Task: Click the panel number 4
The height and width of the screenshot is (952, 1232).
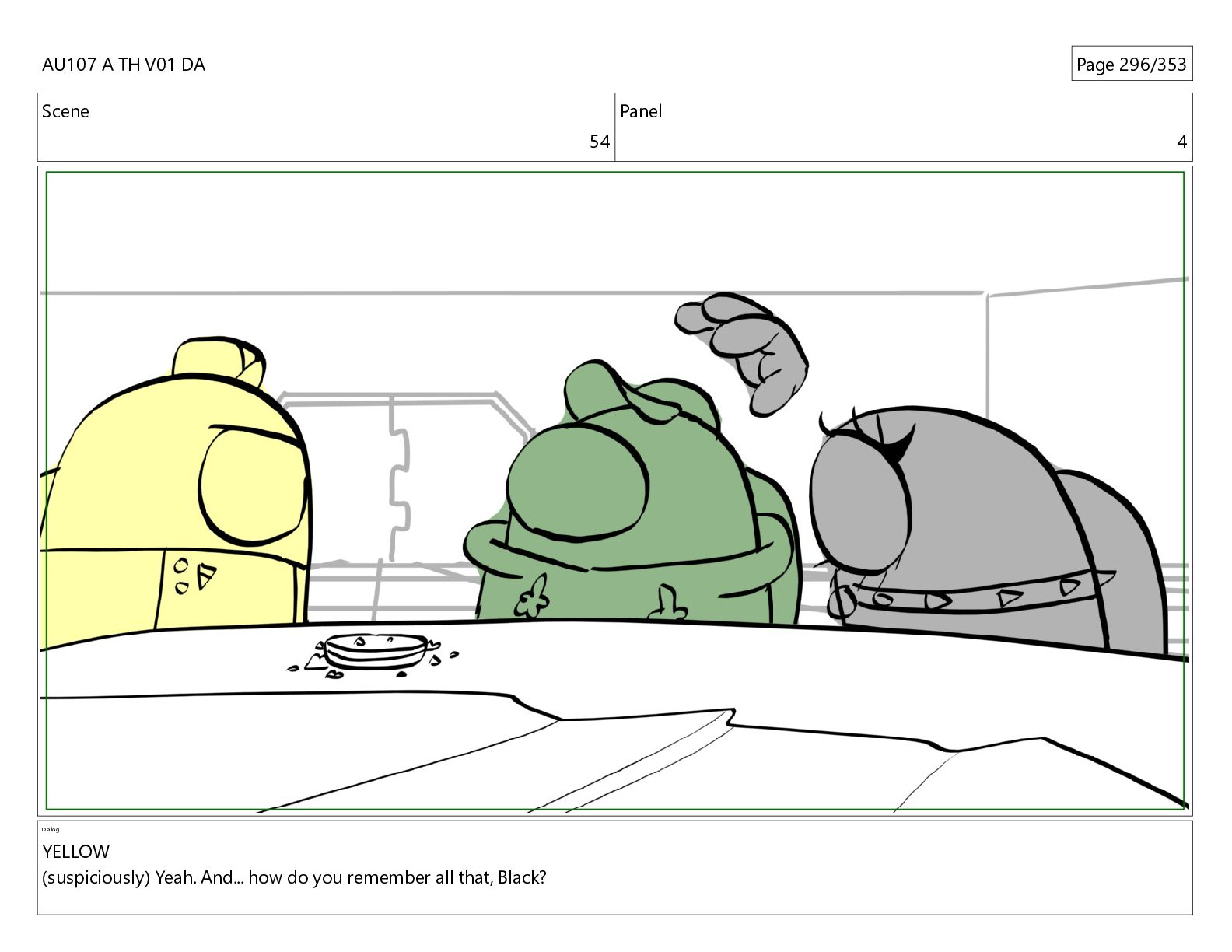Action: [1181, 142]
